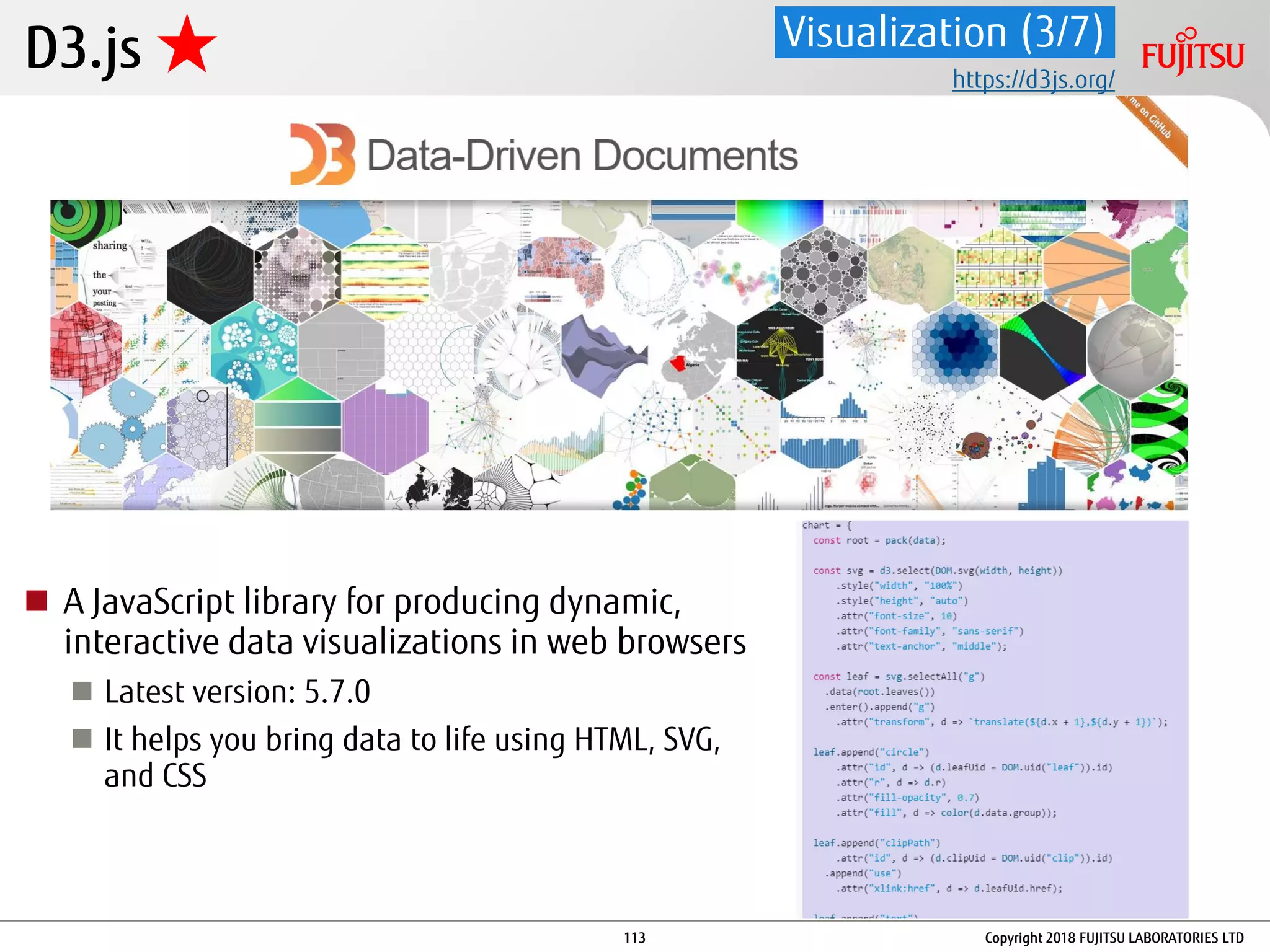Open the teal bubble cluster thumbnail
1270x952 pixels.
pos(254,350)
